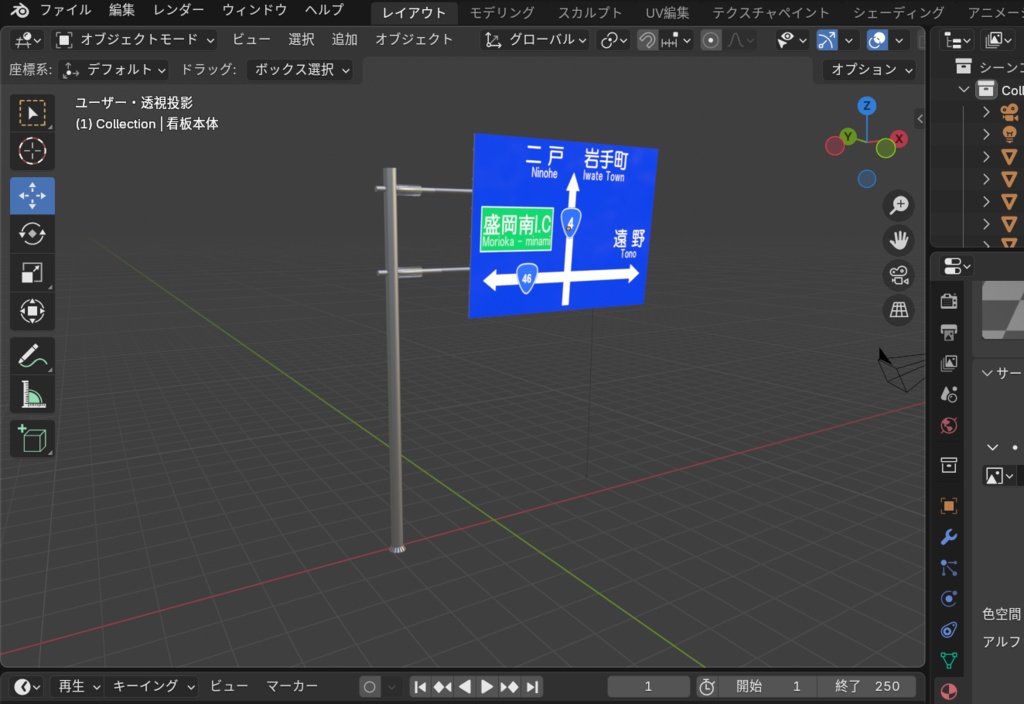Switch to the モデリング workspace tab

(x=501, y=13)
